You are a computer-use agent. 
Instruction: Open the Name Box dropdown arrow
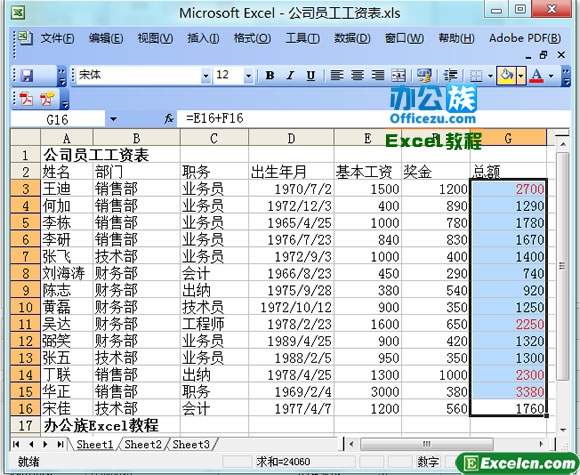(x=113, y=119)
